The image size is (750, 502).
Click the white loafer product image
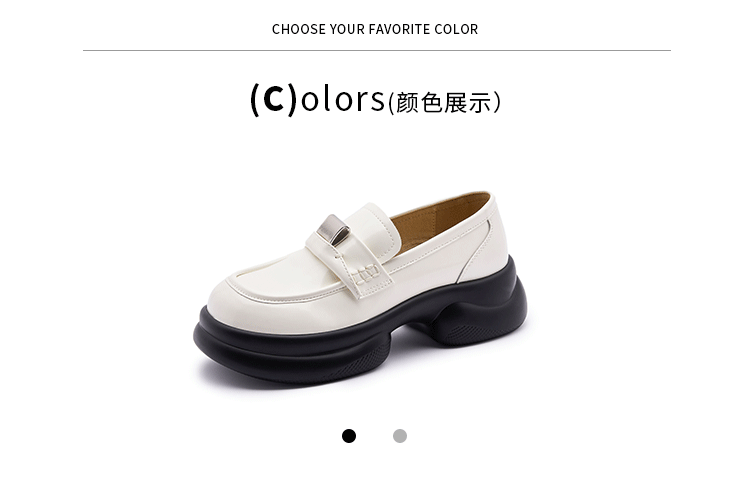(x=360, y=288)
